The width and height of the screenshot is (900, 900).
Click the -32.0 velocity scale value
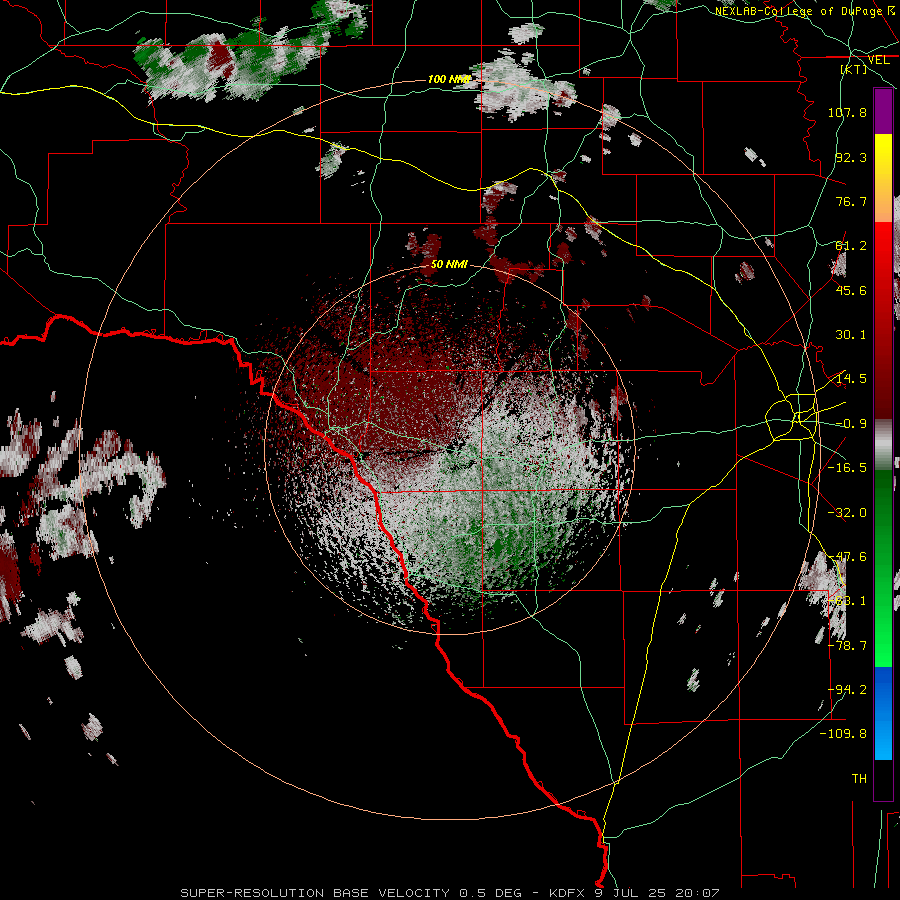click(x=847, y=513)
